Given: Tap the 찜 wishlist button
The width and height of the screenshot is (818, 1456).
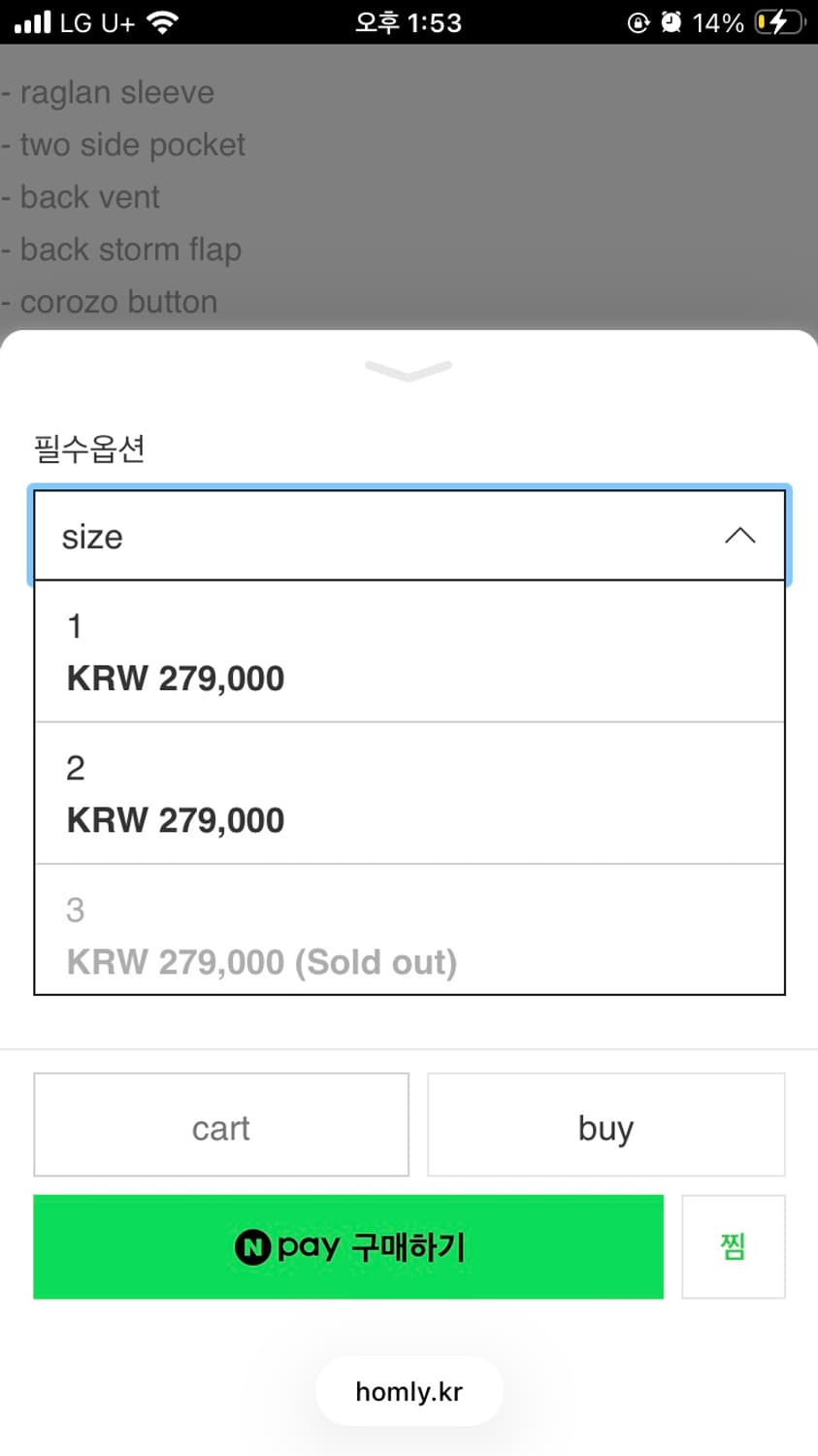Looking at the screenshot, I should point(733,1247).
